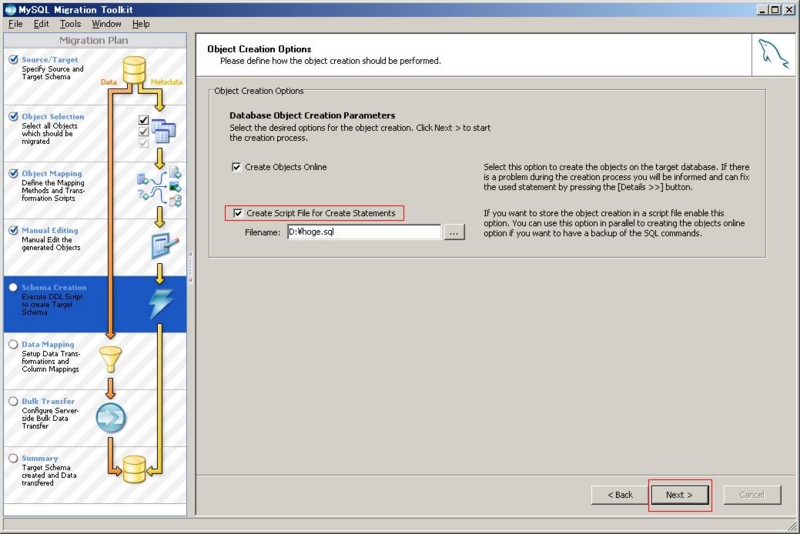Click the 'Data Mapping' step title
The height and width of the screenshot is (534, 800).
click(48, 345)
